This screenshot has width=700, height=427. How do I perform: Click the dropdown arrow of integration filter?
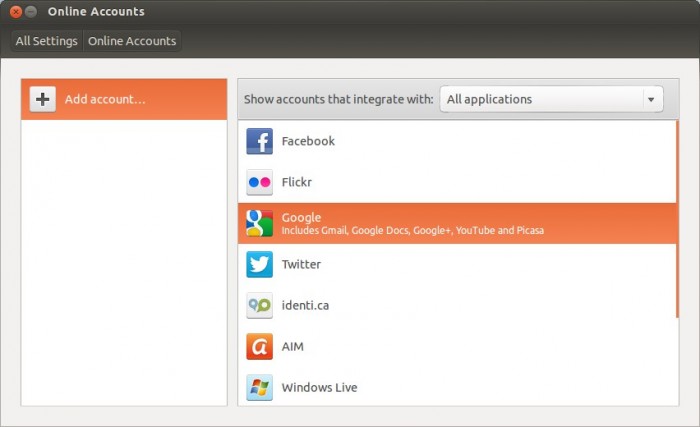click(x=652, y=100)
